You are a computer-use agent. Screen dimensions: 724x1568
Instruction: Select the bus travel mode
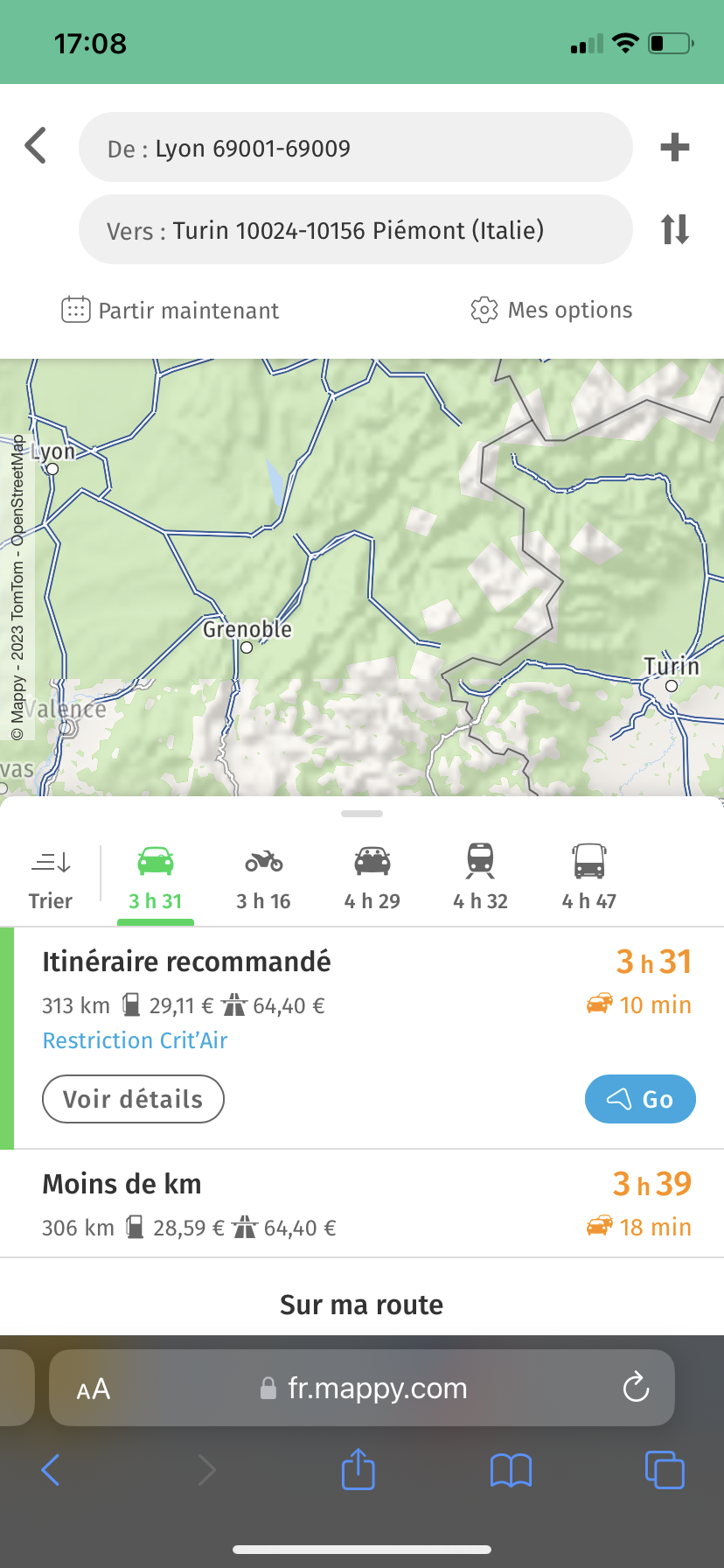[x=588, y=876]
